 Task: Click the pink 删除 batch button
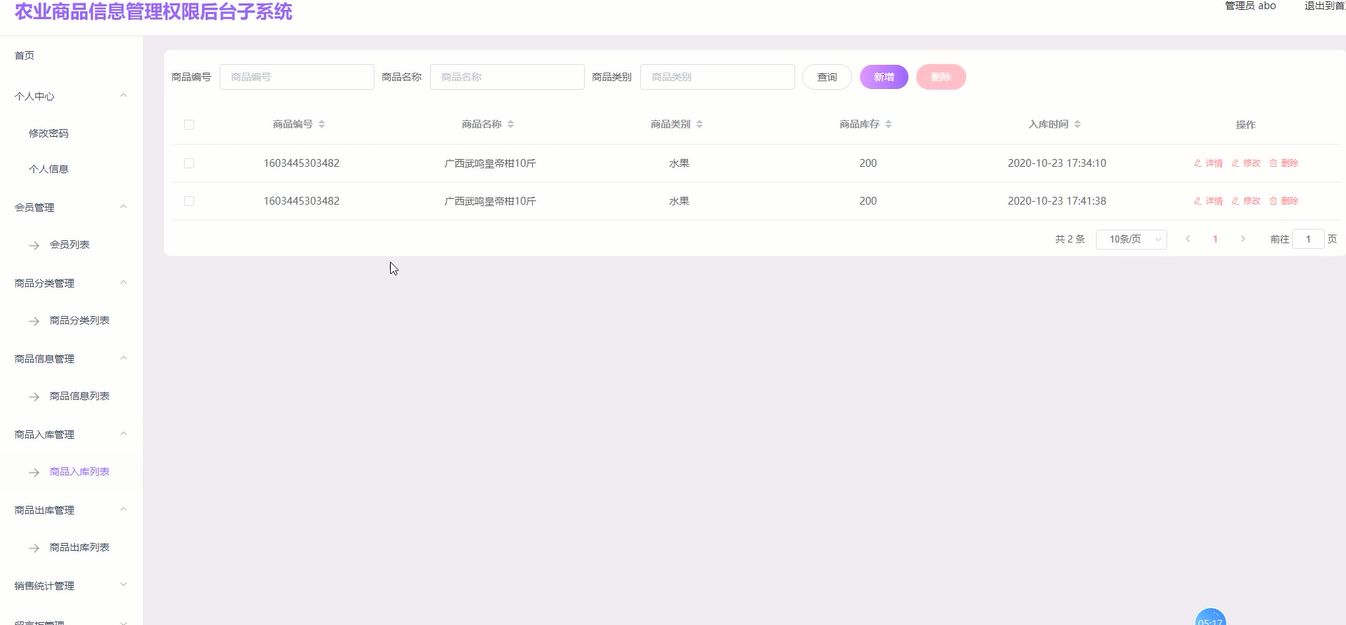click(x=941, y=77)
